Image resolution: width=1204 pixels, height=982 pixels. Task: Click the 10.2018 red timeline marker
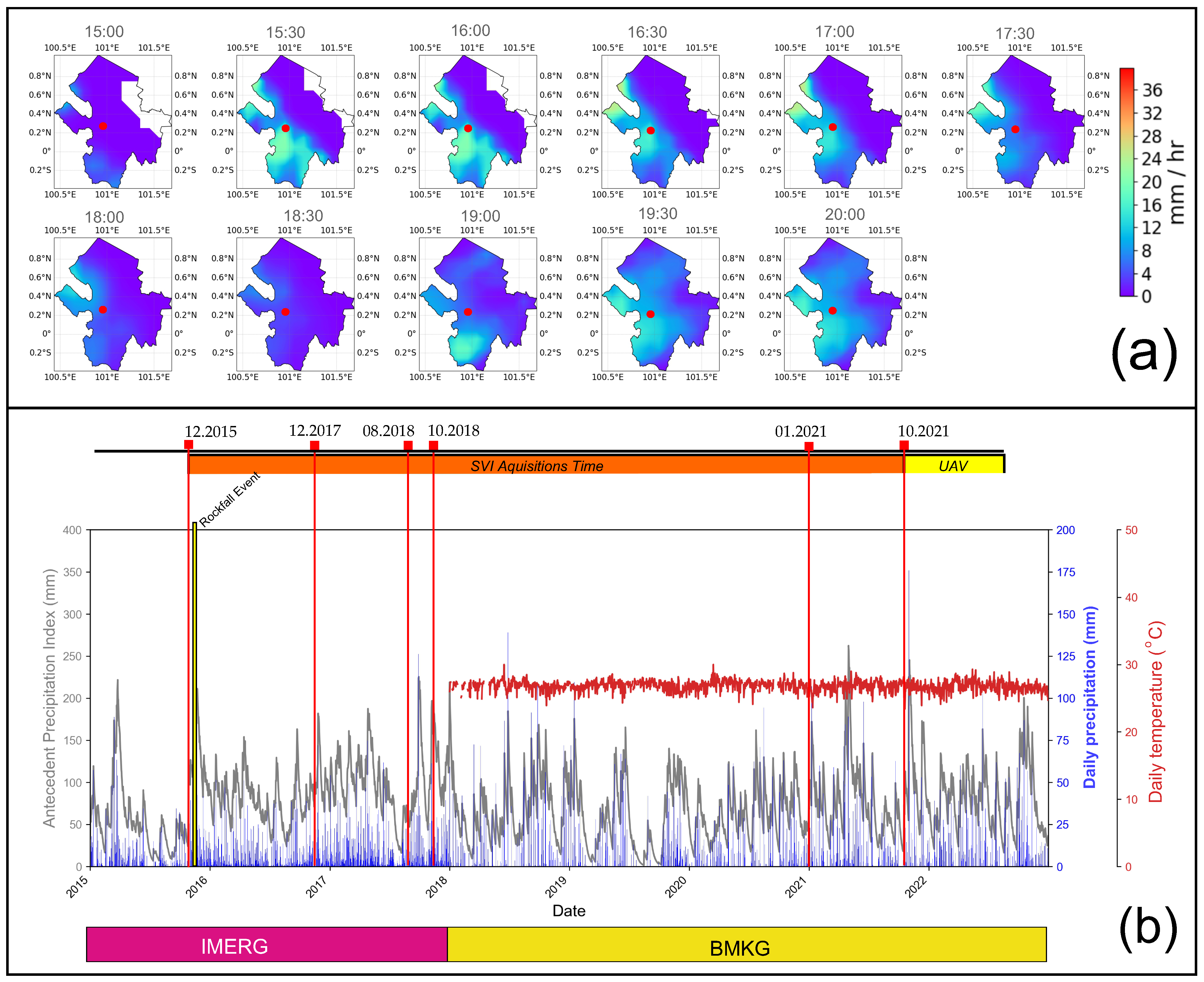pyautogui.click(x=433, y=446)
